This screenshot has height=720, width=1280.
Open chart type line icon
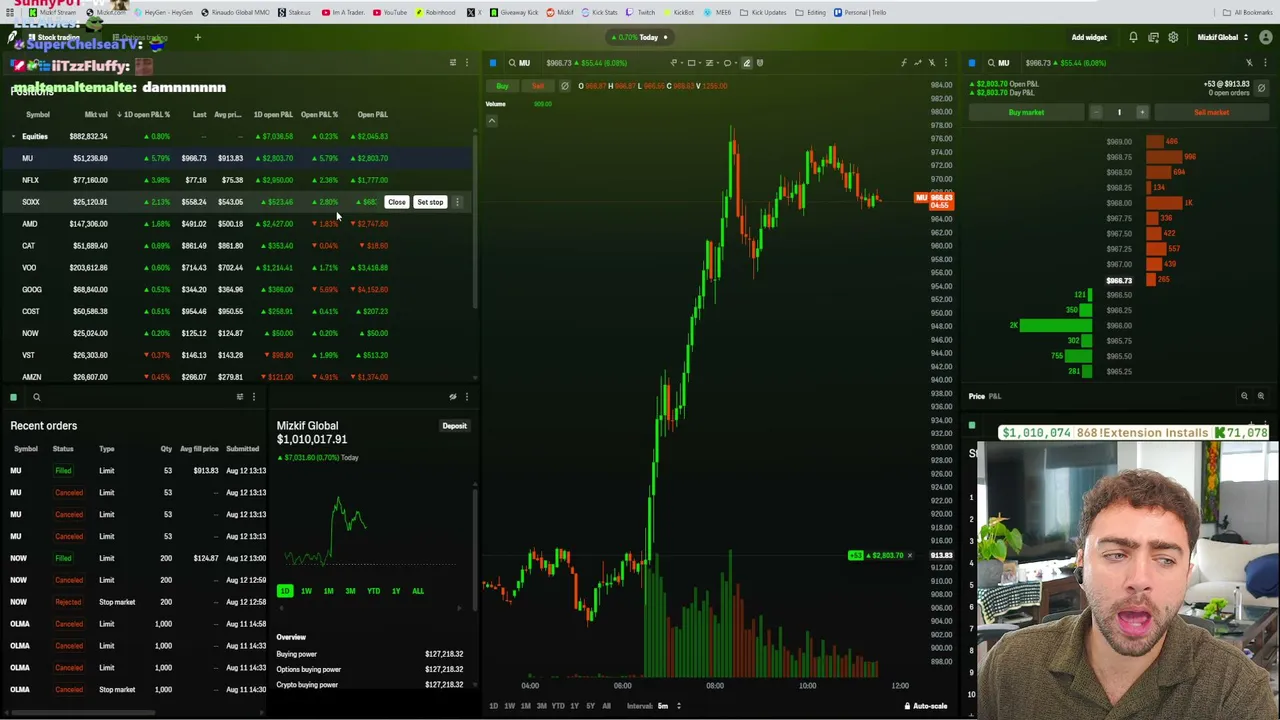coord(917,63)
